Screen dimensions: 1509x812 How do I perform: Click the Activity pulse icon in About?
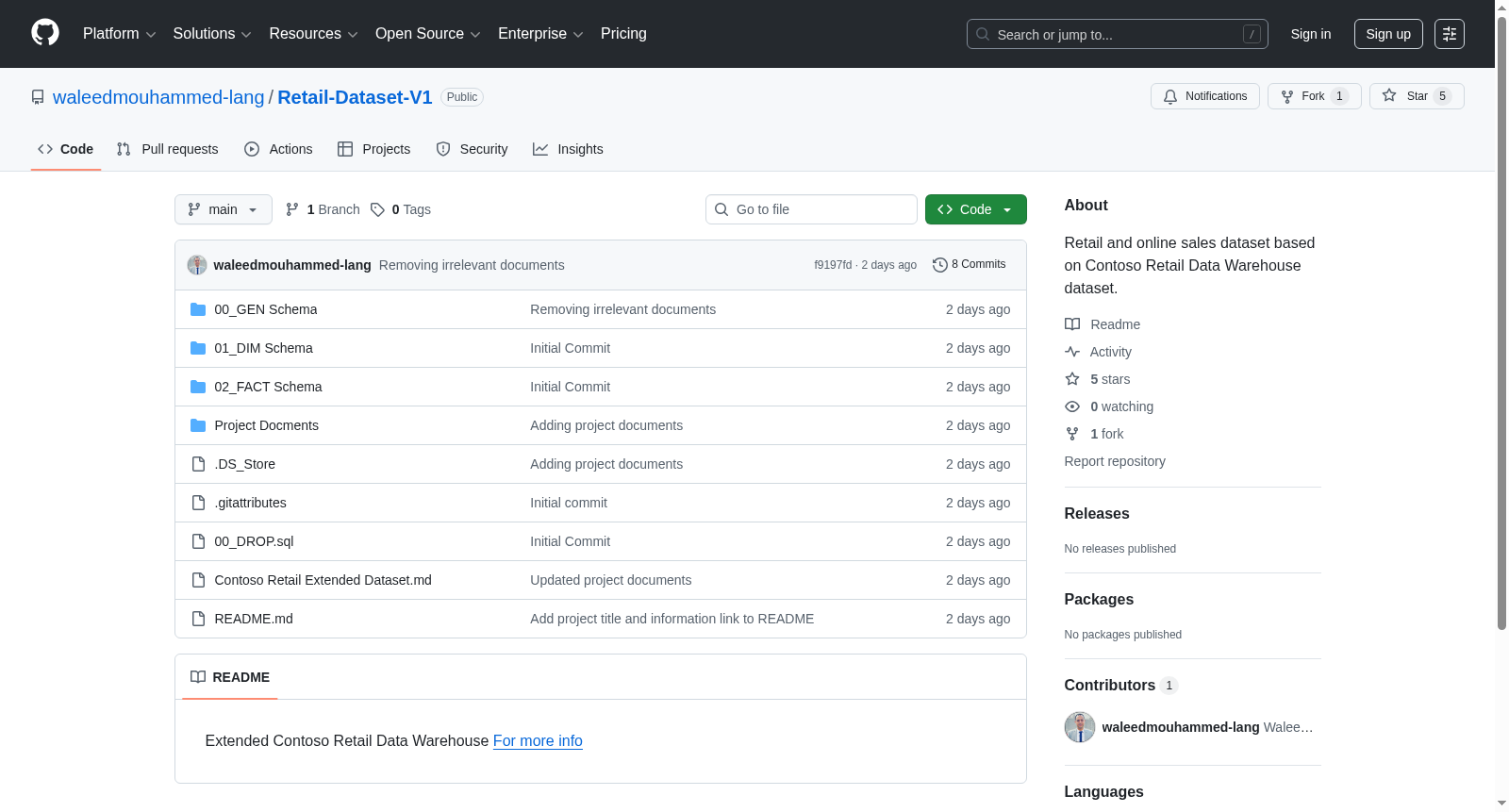pyautogui.click(x=1072, y=352)
